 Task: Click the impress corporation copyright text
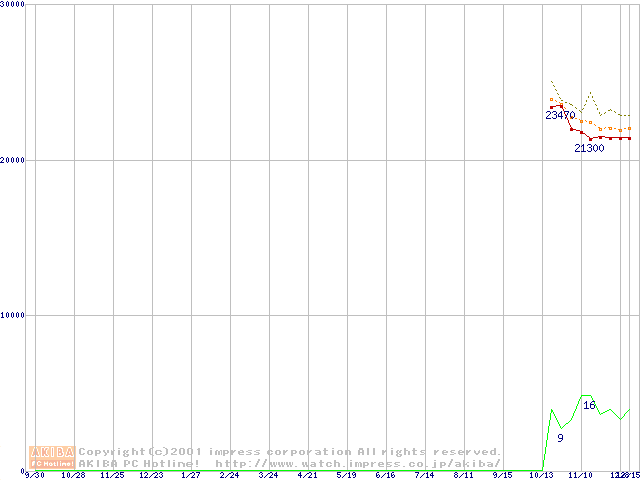(x=290, y=452)
